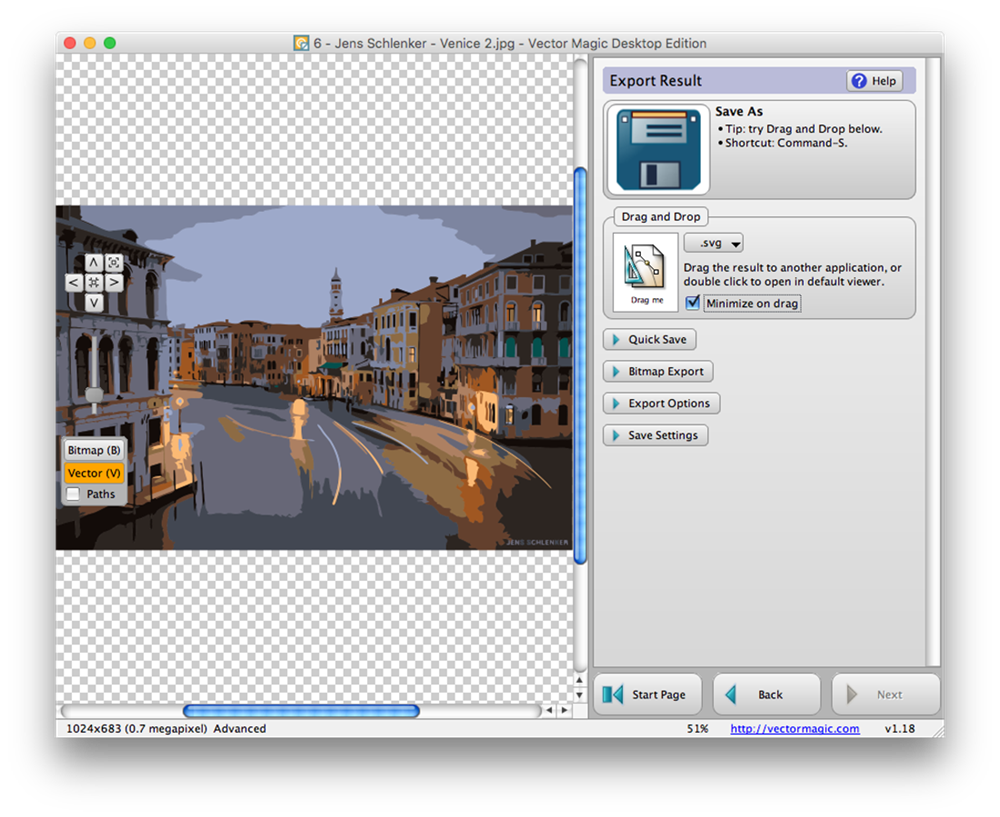Click the 51% zoom level in status bar
1000x817 pixels.
click(697, 728)
